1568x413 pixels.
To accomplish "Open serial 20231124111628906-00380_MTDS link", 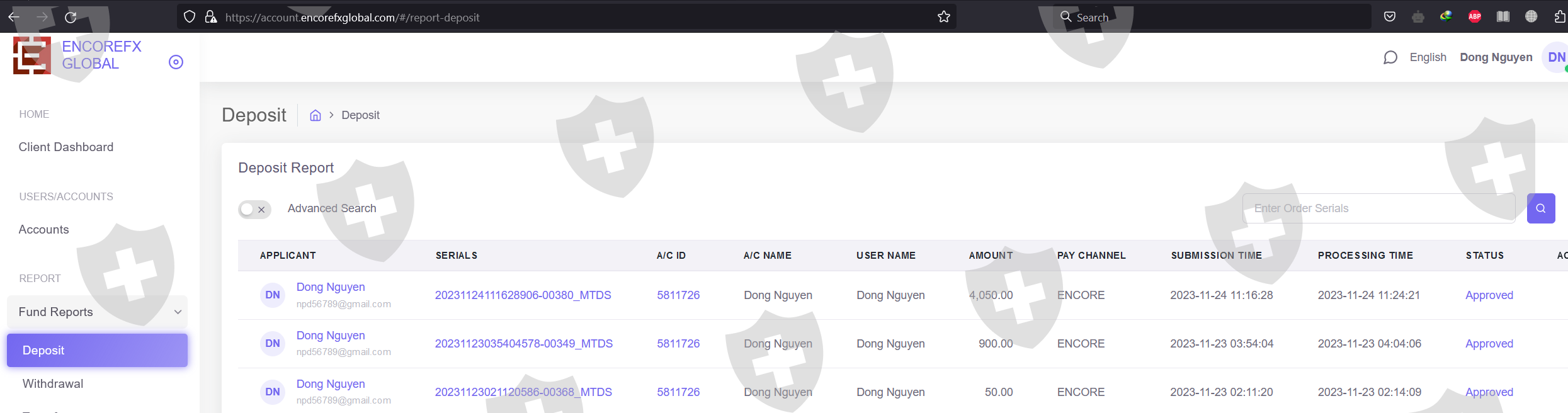I will (523, 295).
